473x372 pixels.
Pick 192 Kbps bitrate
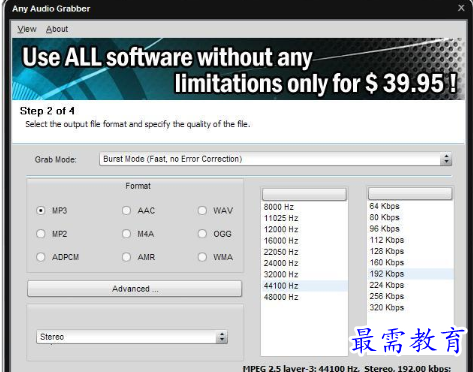(410, 274)
